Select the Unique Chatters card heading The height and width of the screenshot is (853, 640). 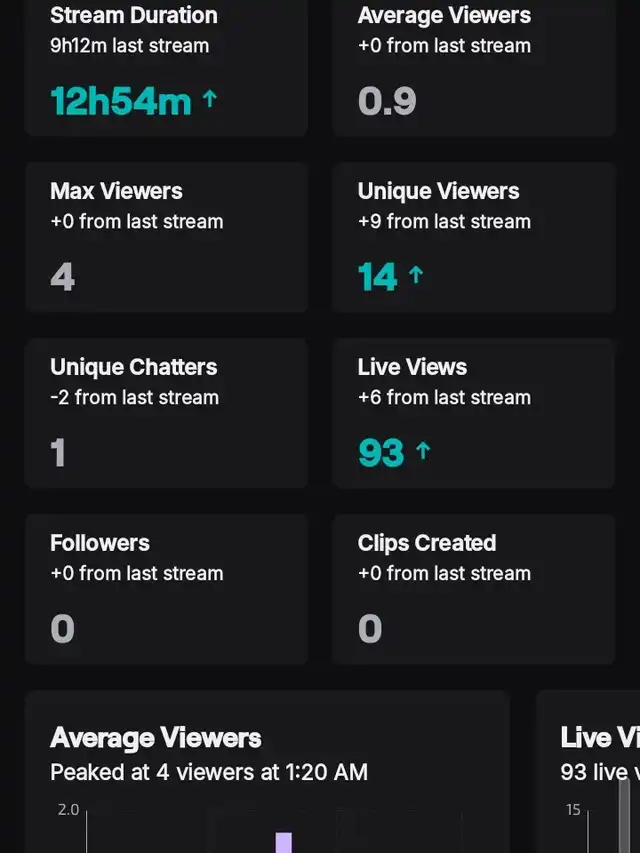point(133,367)
